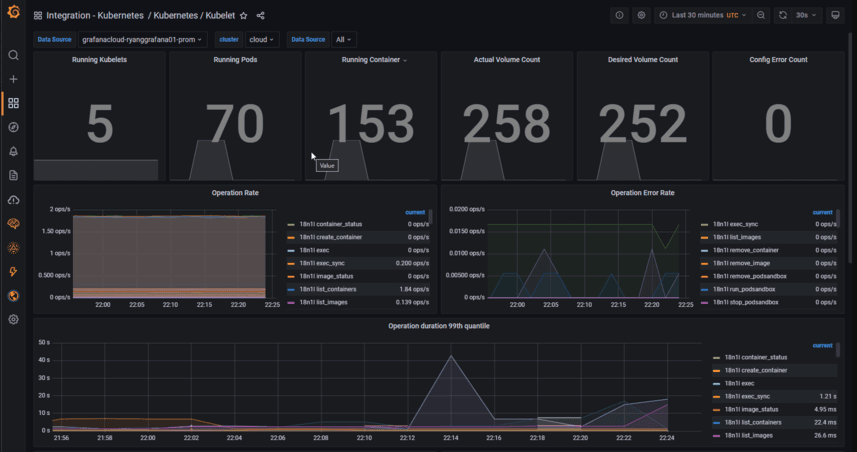Share the dashboard using the share icon
The width and height of the screenshot is (857, 452).
pyautogui.click(x=261, y=16)
